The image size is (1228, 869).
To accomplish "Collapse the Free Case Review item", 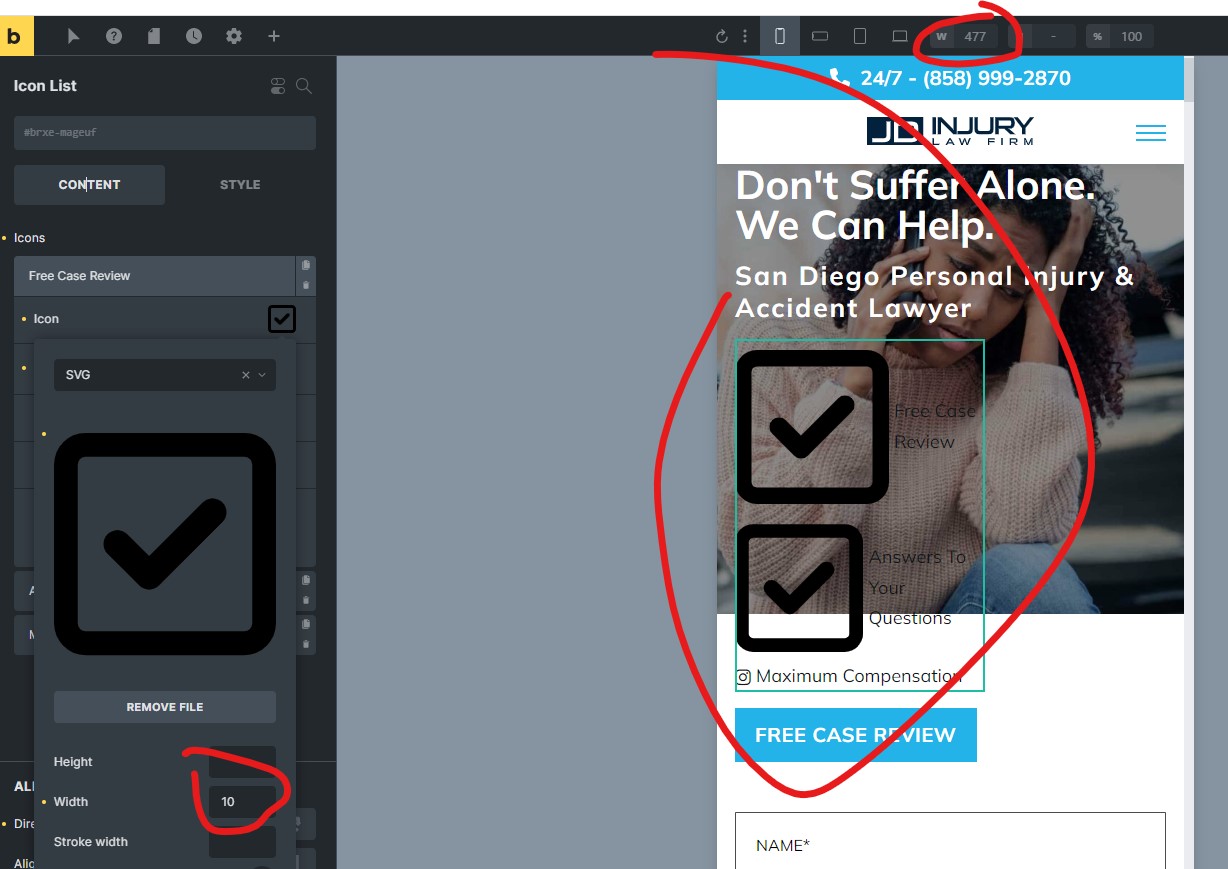I will pos(155,276).
